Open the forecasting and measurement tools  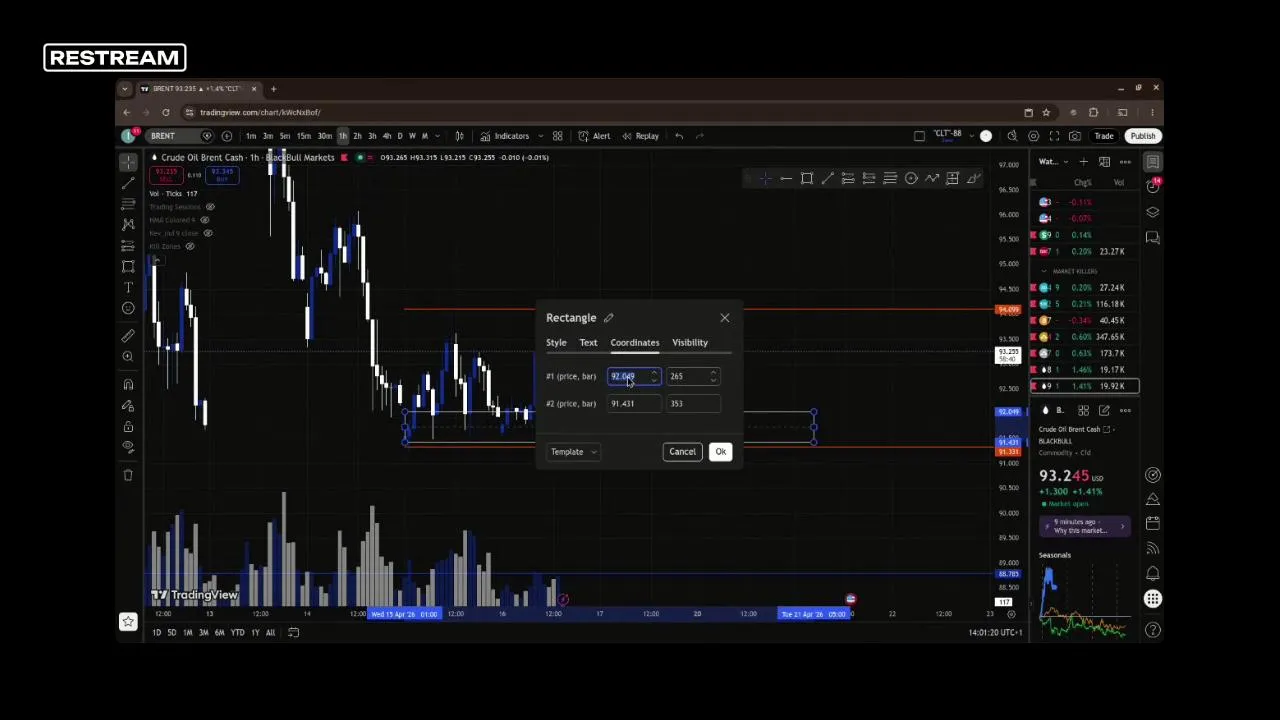[x=128, y=246]
